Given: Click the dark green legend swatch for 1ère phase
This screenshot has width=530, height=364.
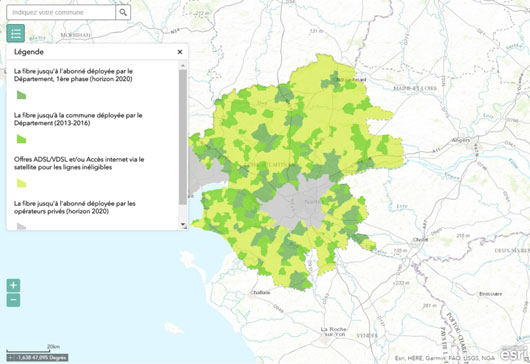Looking at the screenshot, I should point(21,95).
